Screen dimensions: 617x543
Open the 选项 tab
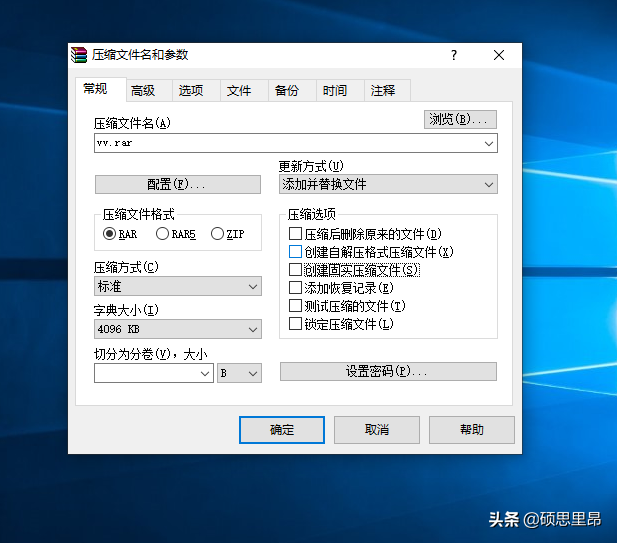click(x=191, y=90)
